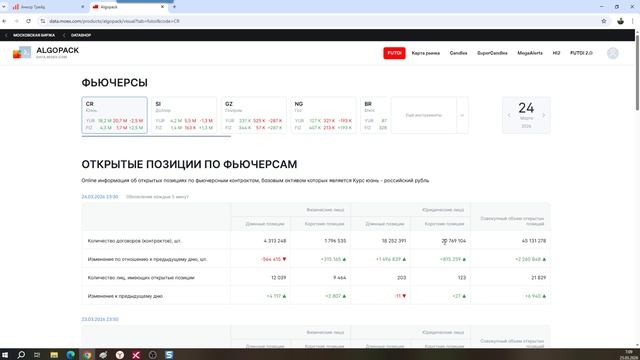Open the red X app on taskbar
The height and width of the screenshot is (360, 640).
coord(136,355)
